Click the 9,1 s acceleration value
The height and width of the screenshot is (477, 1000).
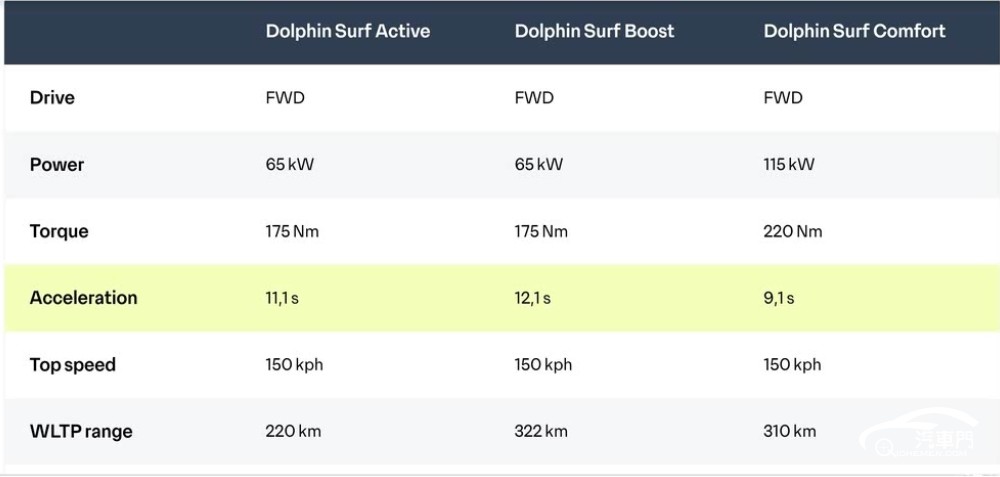point(779,298)
